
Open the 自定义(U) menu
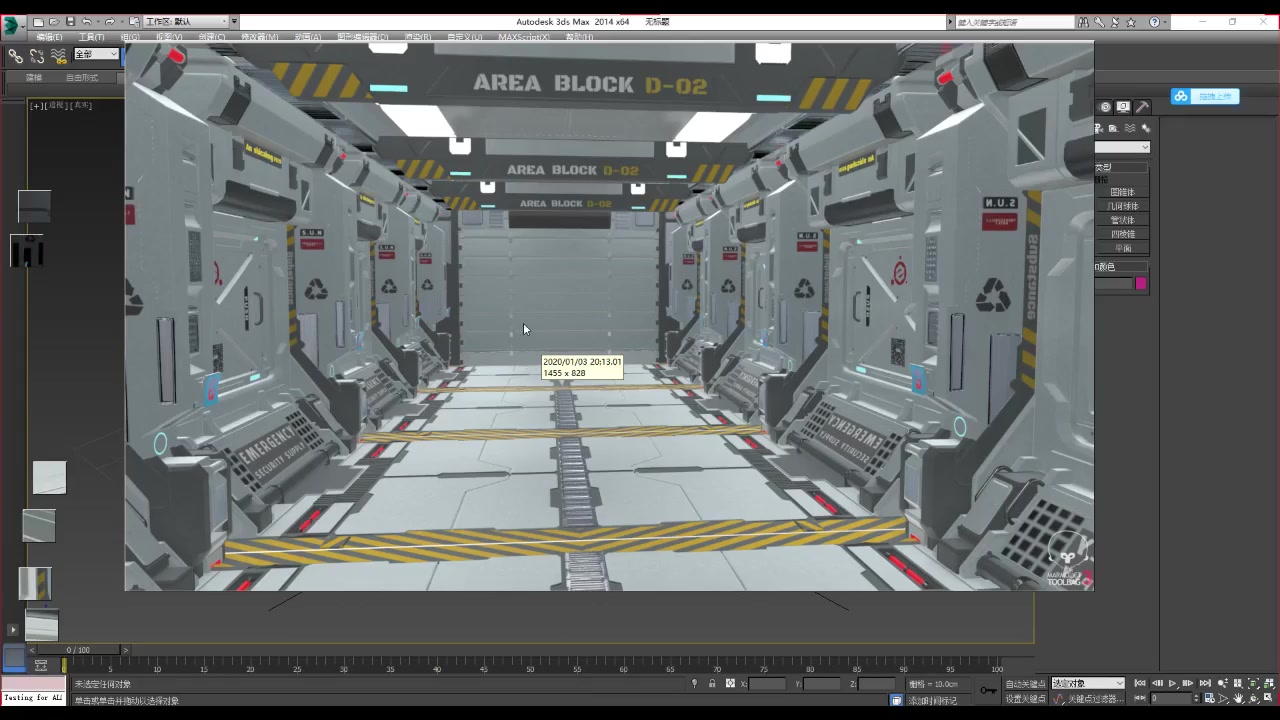[x=464, y=37]
